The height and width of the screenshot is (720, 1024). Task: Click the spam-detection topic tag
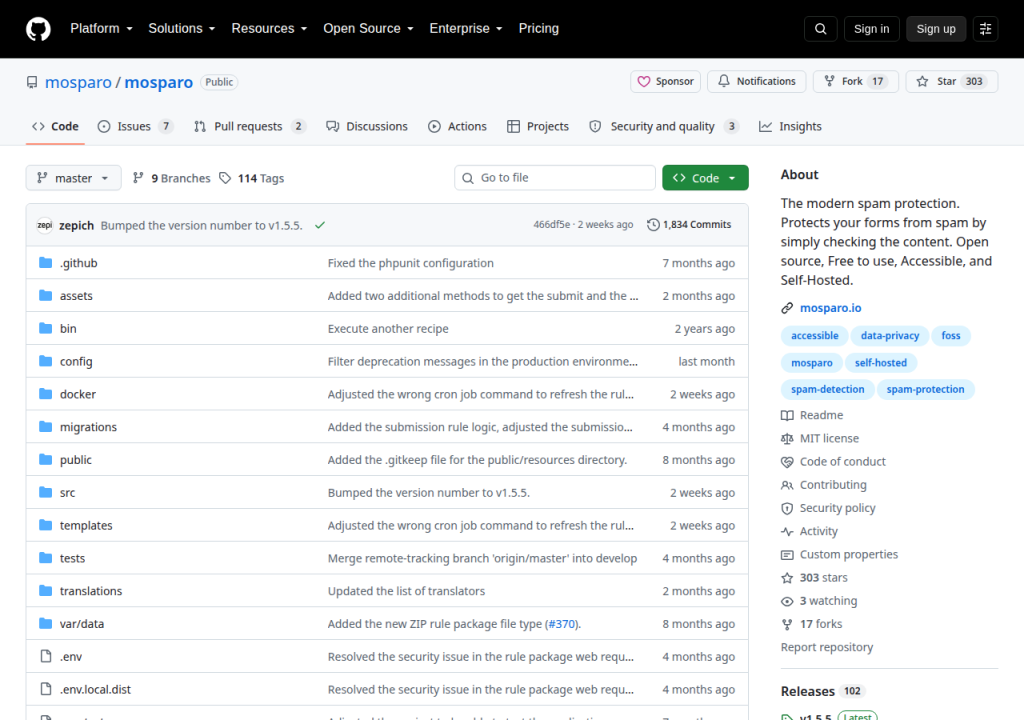point(827,389)
